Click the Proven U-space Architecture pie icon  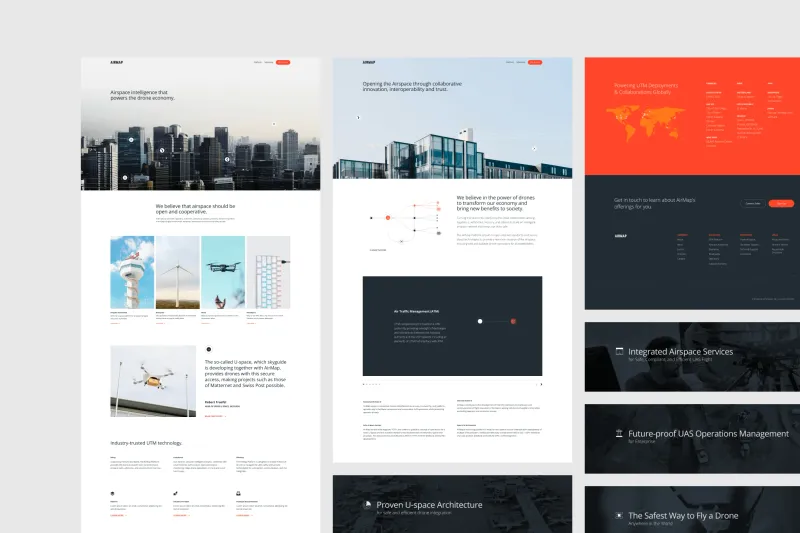(367, 504)
